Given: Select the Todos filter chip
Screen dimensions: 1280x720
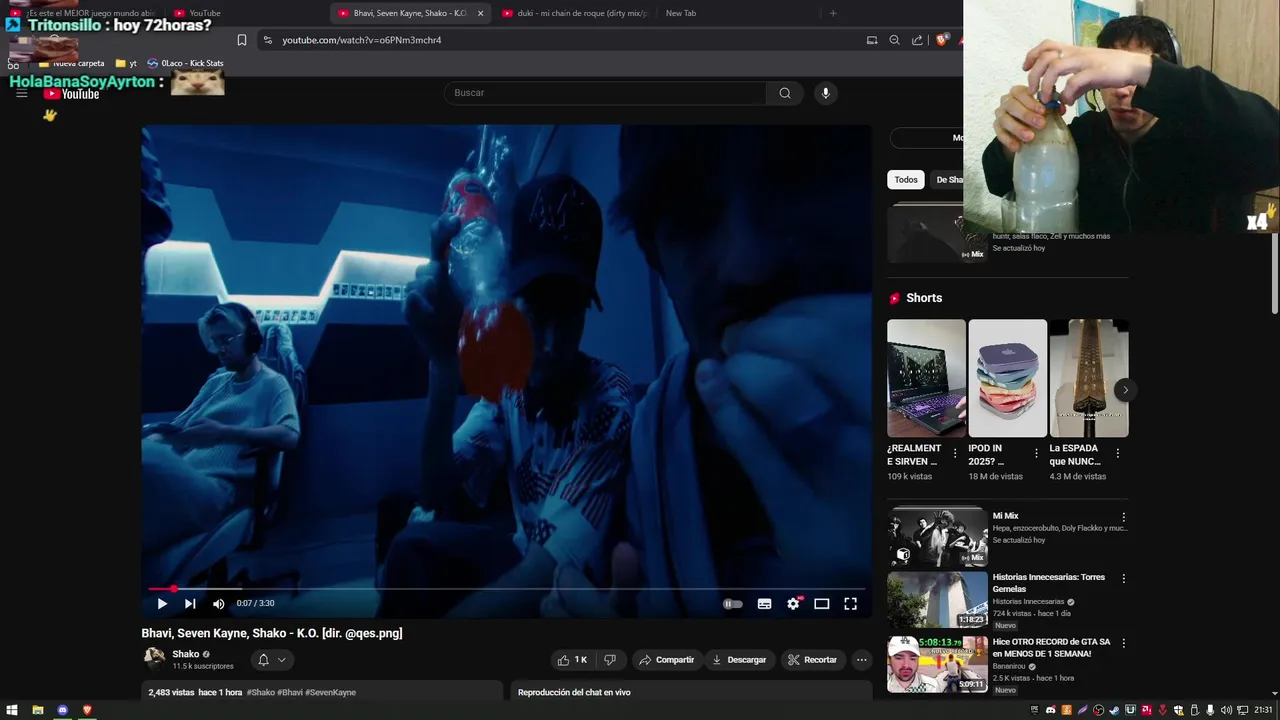Looking at the screenshot, I should click(x=906, y=180).
